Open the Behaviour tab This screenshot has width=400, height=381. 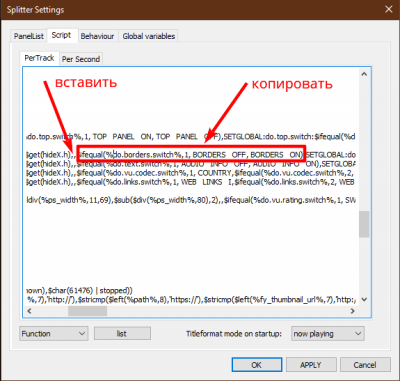(x=97, y=36)
